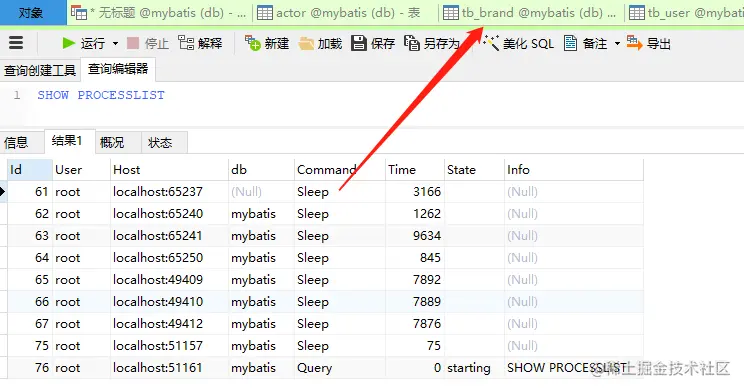
Task: Click Save As (另存为) button
Action: point(432,44)
